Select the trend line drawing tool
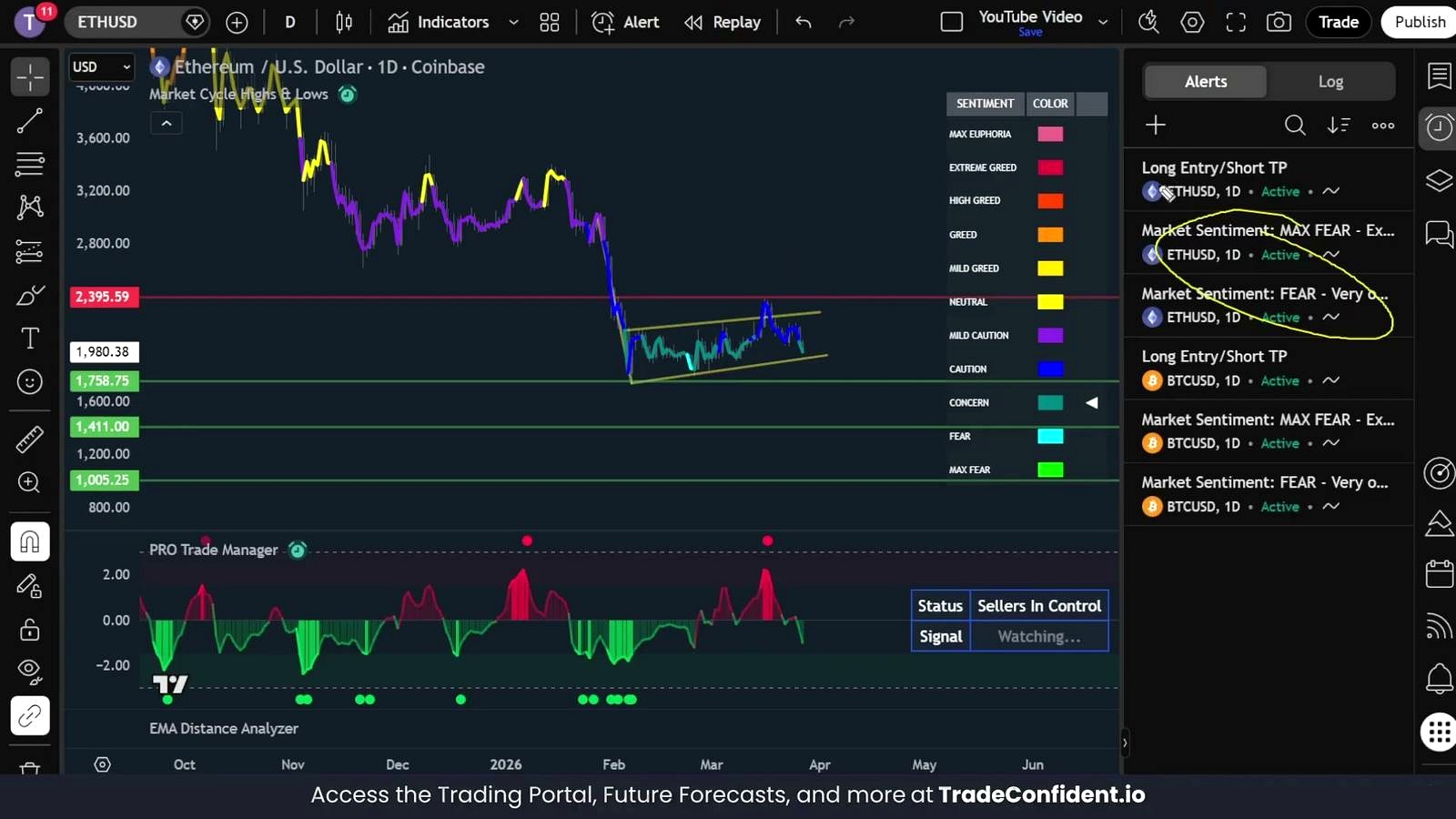The width and height of the screenshot is (1456, 819). (x=30, y=121)
